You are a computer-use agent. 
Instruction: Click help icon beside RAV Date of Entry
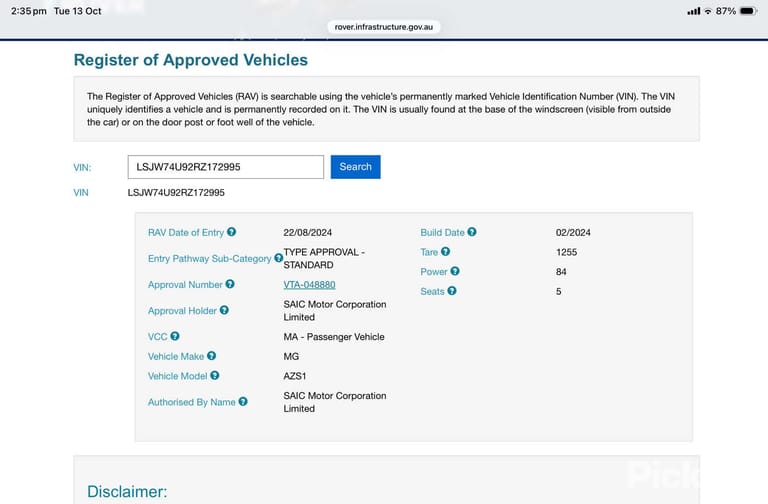pos(231,232)
